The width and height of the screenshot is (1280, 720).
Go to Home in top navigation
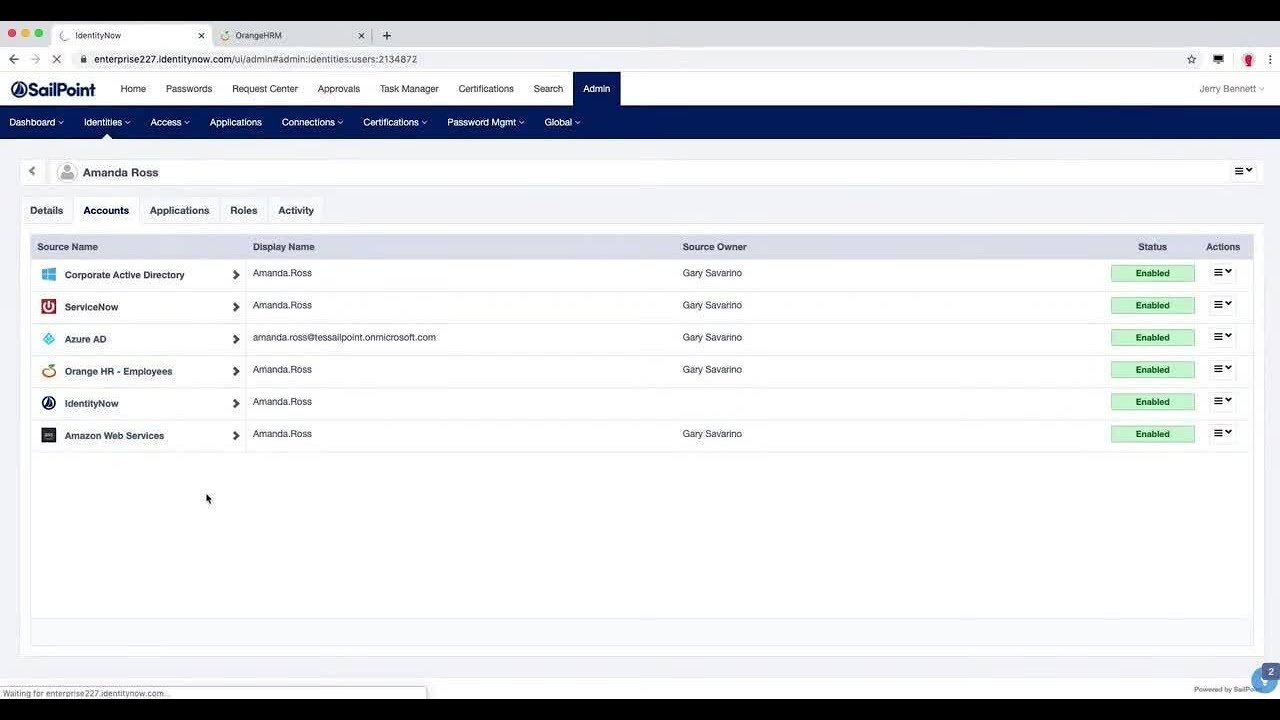coord(133,89)
